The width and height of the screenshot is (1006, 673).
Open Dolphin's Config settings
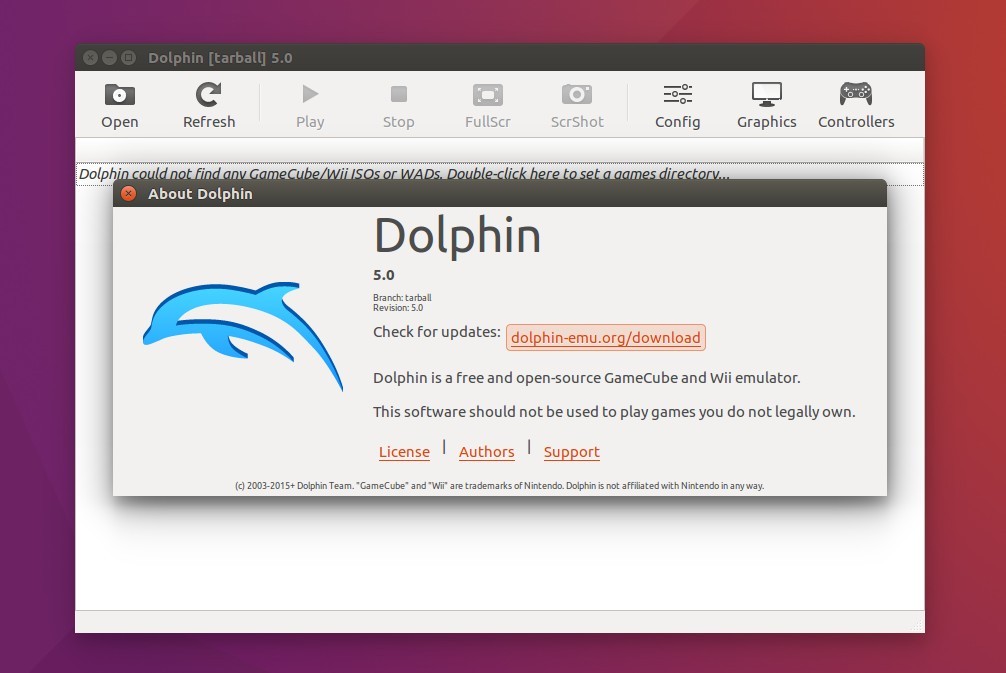pyautogui.click(x=677, y=103)
